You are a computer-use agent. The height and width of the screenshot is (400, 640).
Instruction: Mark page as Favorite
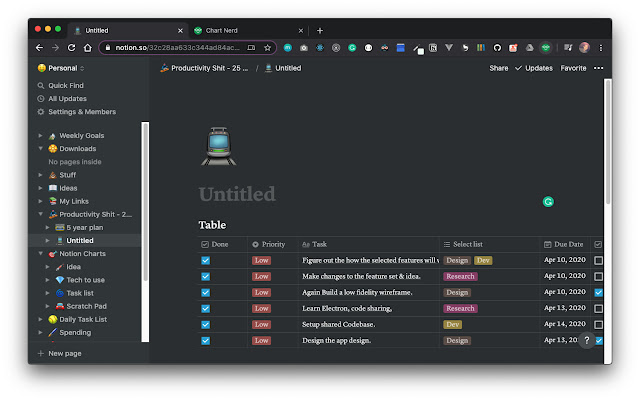573,68
